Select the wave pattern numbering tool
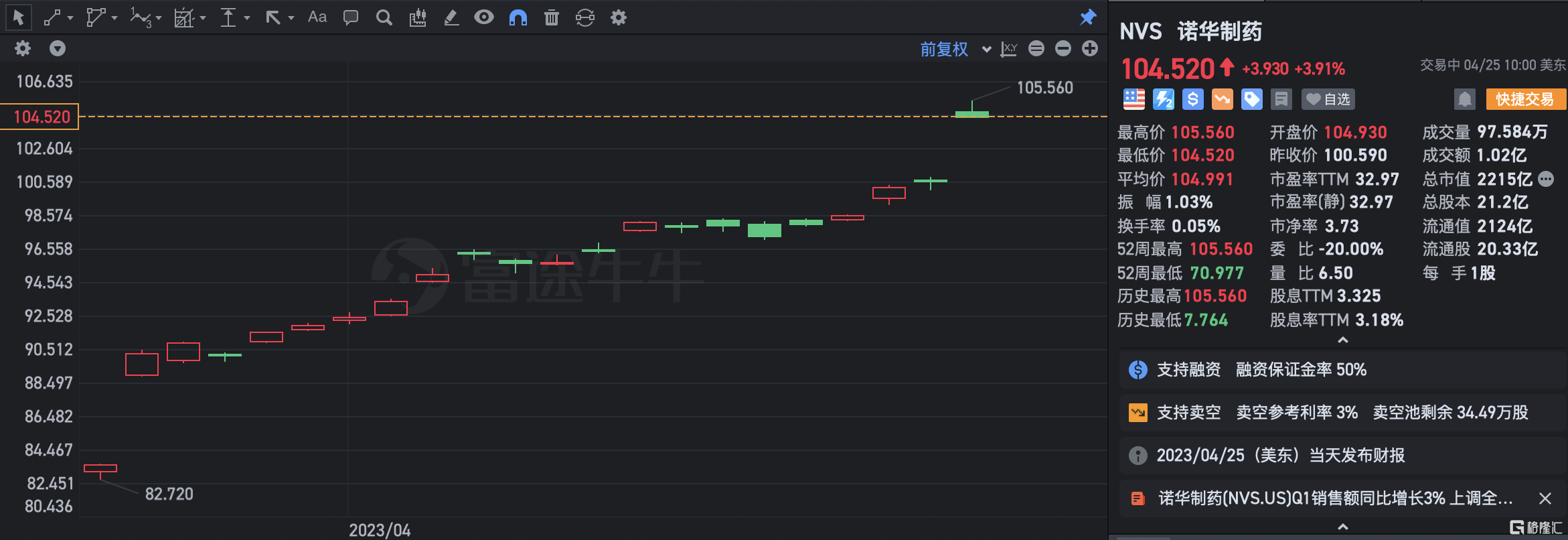Image resolution: width=1568 pixels, height=540 pixels. click(141, 17)
